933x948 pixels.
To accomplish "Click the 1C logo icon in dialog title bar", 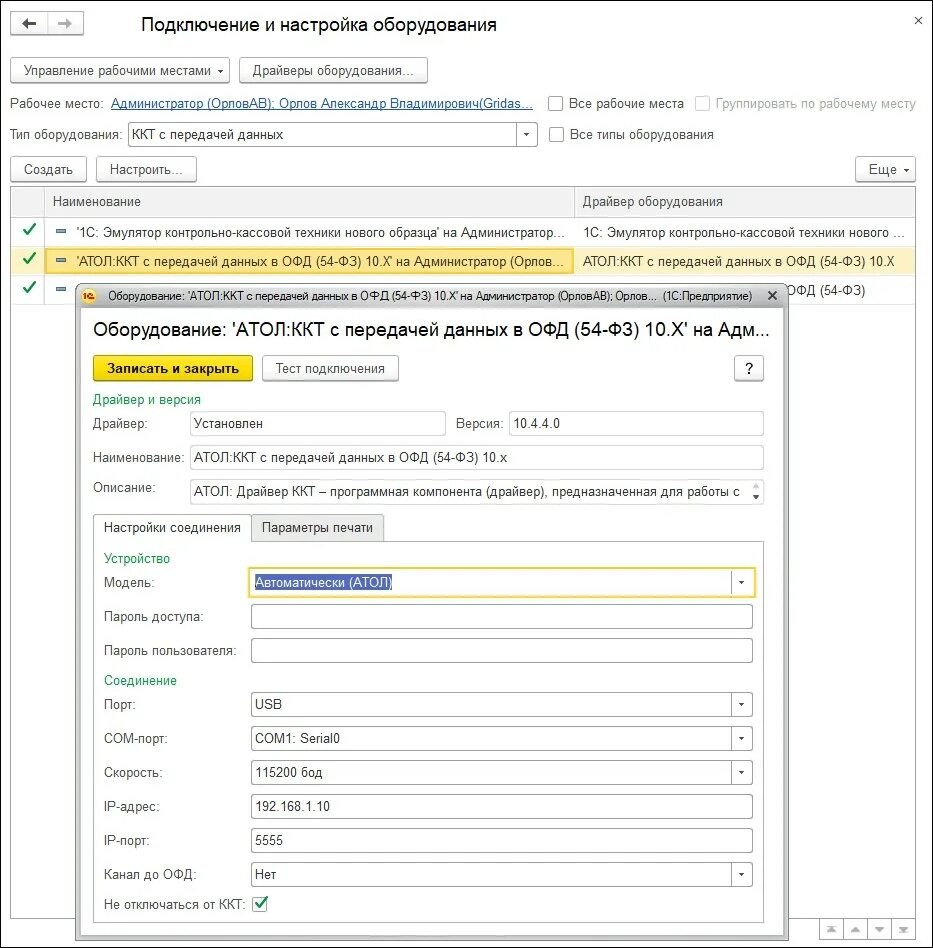I will coord(89,296).
